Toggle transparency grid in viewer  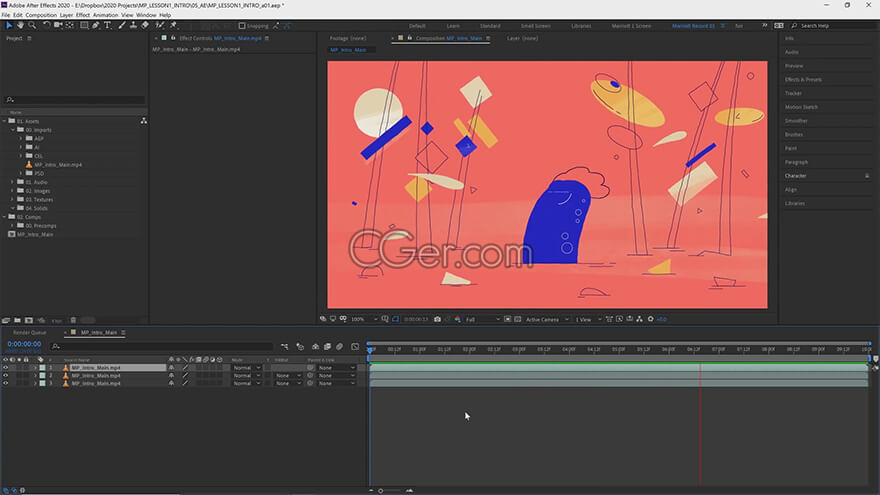click(x=517, y=319)
